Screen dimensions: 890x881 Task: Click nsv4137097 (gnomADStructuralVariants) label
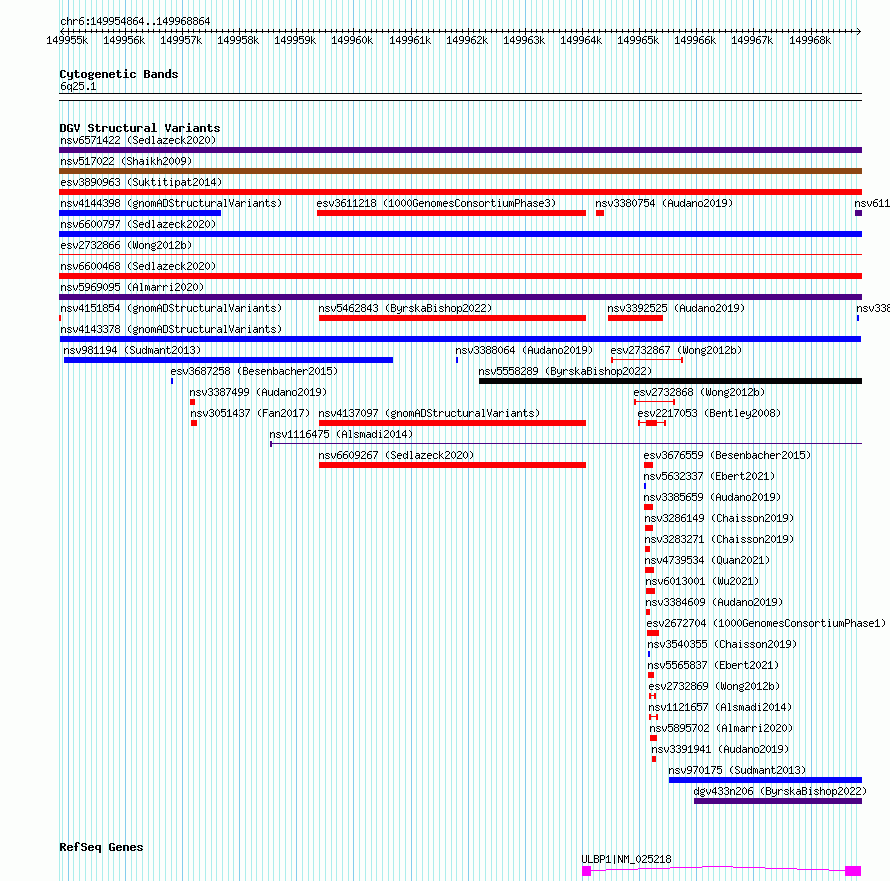click(x=429, y=413)
